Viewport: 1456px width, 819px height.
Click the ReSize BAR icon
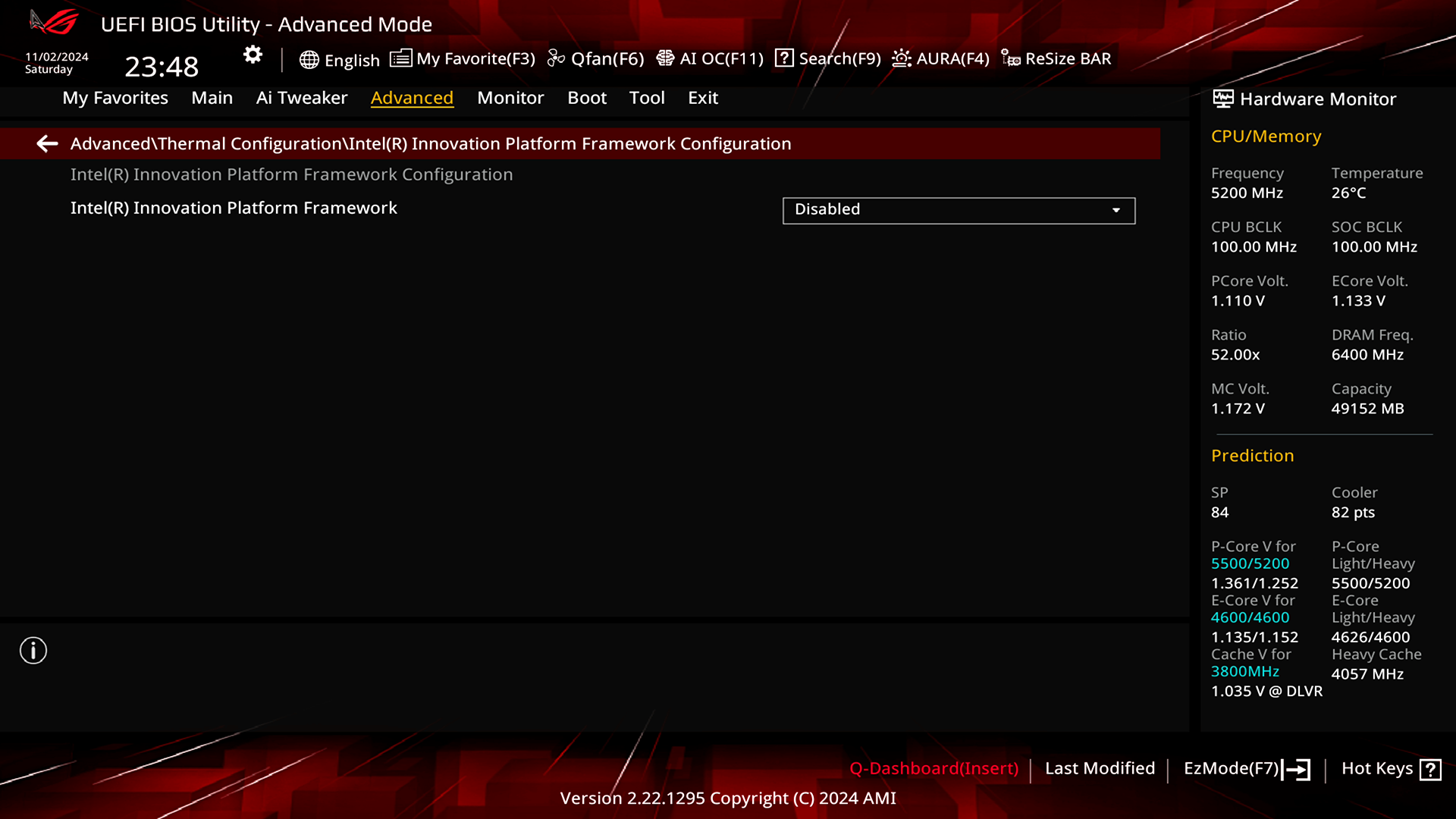point(1010,58)
